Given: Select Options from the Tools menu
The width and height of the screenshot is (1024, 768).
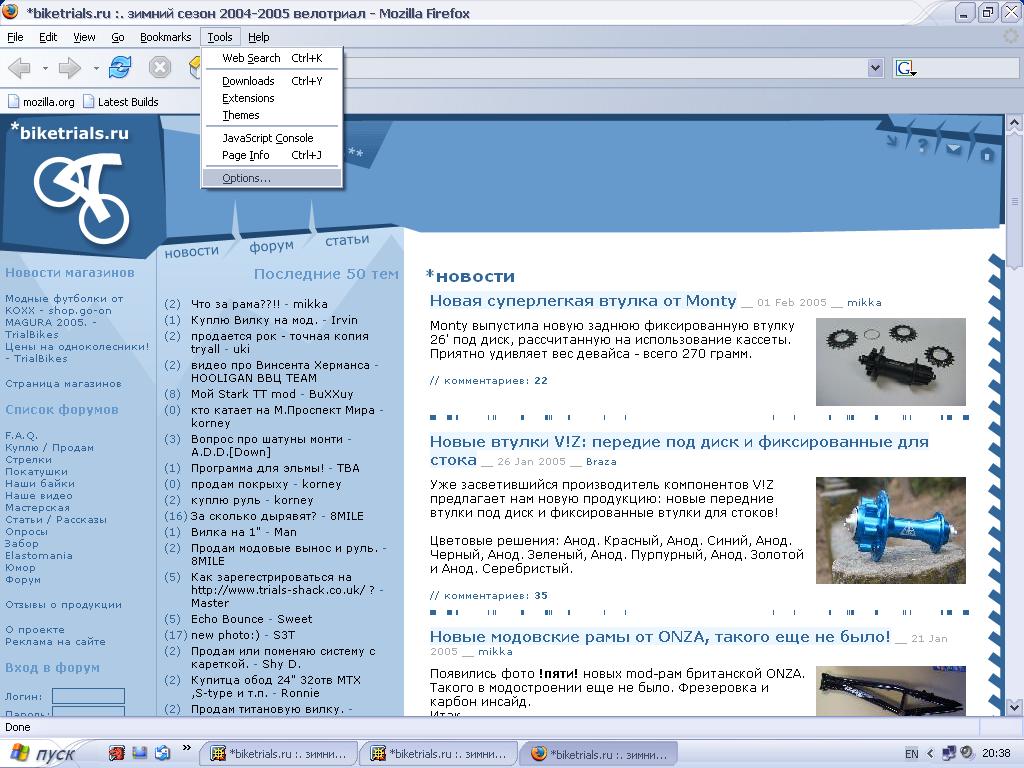Looking at the screenshot, I should 246,178.
